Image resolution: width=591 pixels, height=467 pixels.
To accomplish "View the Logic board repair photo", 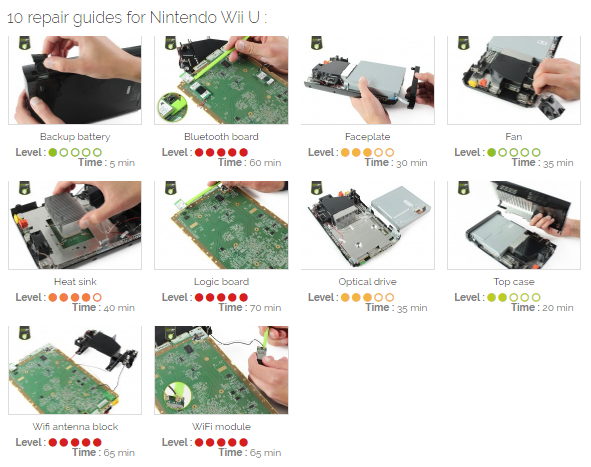I will [221, 225].
